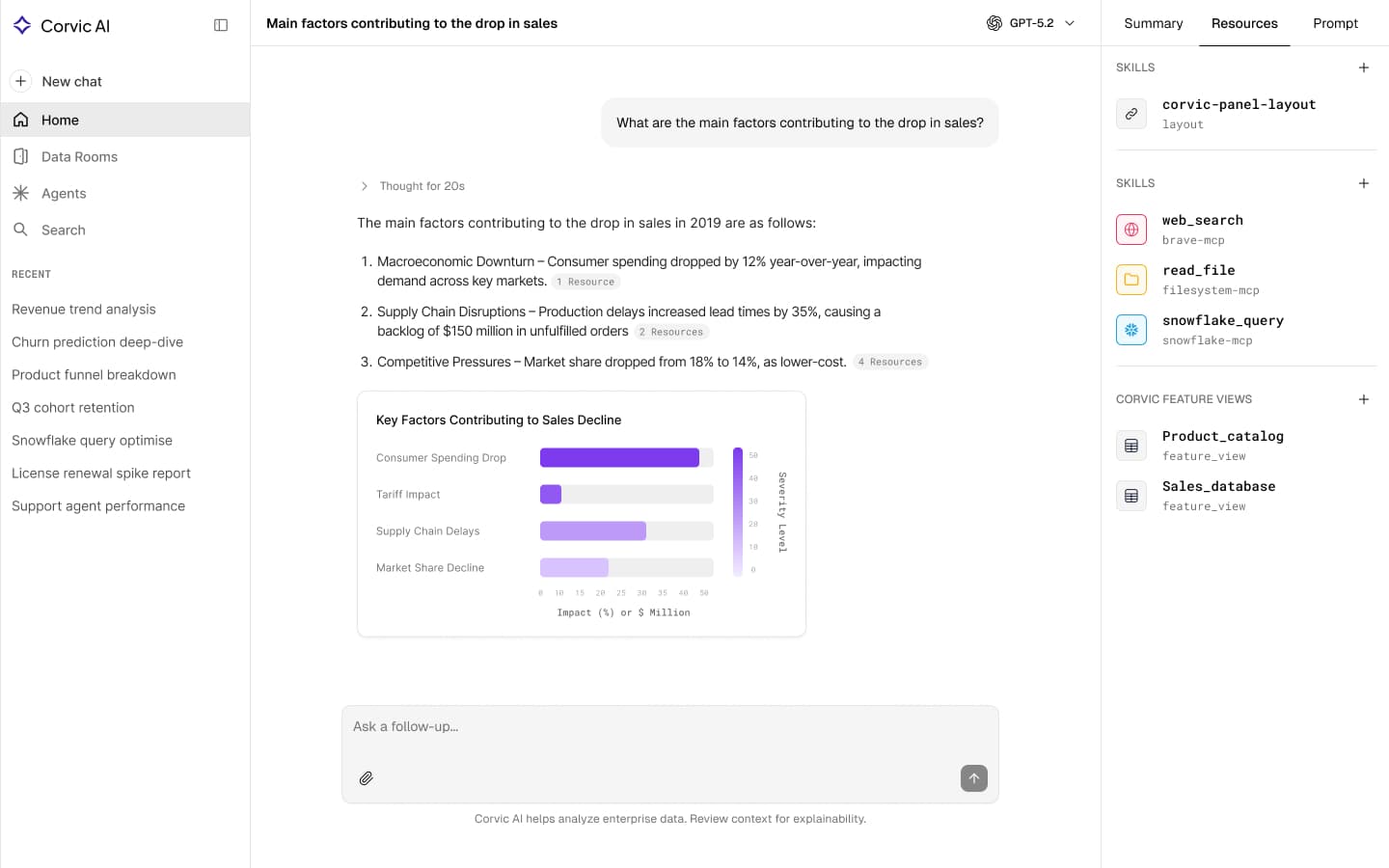The width and height of the screenshot is (1389, 868).
Task: Open the 4 Resources chip on Competitive Pressures
Action: 889,362
